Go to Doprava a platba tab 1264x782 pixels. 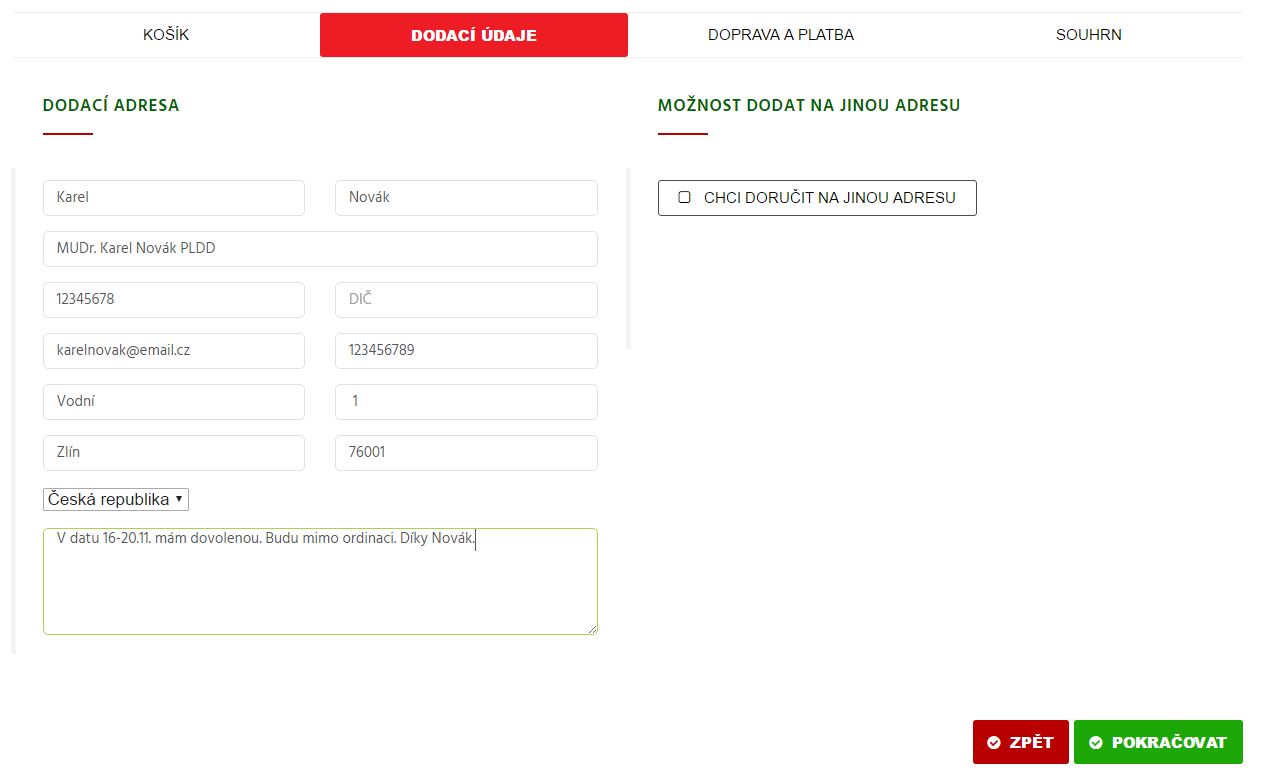[781, 35]
